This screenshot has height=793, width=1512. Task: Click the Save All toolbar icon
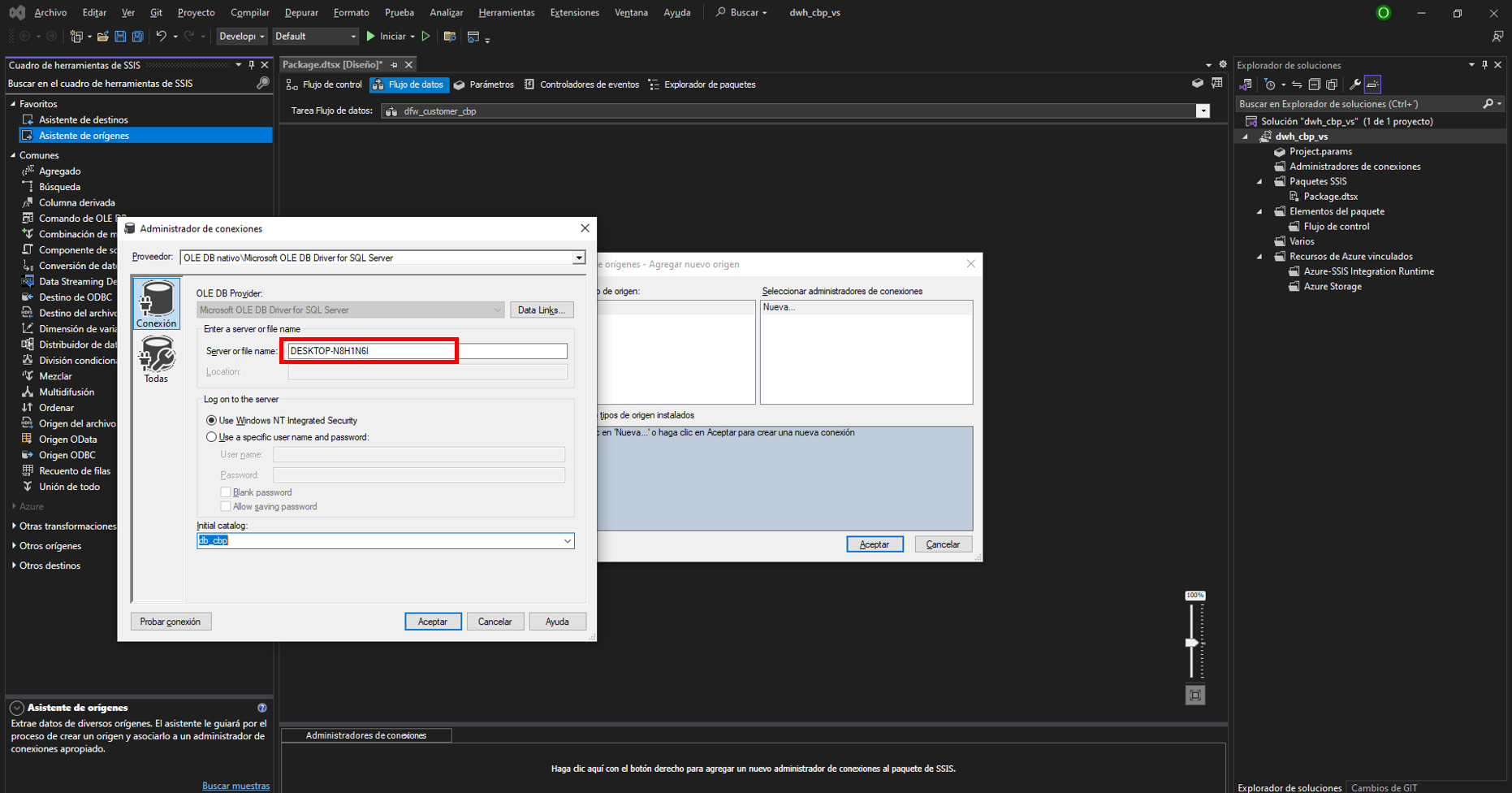[138, 37]
